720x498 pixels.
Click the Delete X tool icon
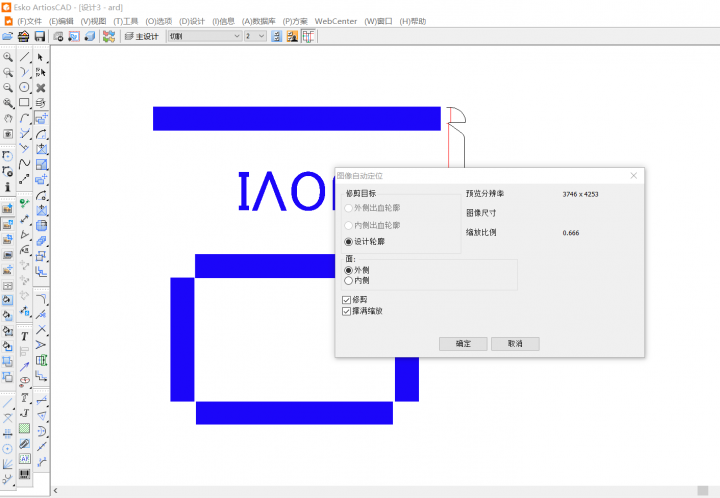pyautogui.click(x=41, y=87)
